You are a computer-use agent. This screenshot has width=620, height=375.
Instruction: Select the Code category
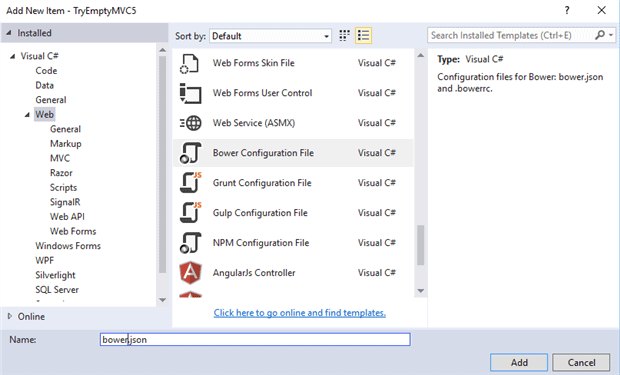coord(46,71)
